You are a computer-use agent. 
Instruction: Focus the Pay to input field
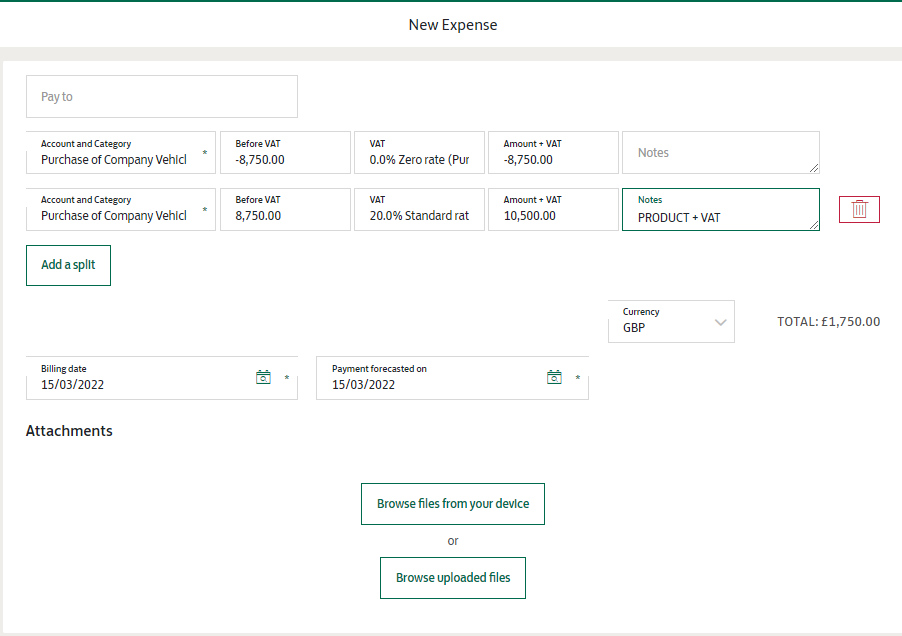(x=161, y=97)
